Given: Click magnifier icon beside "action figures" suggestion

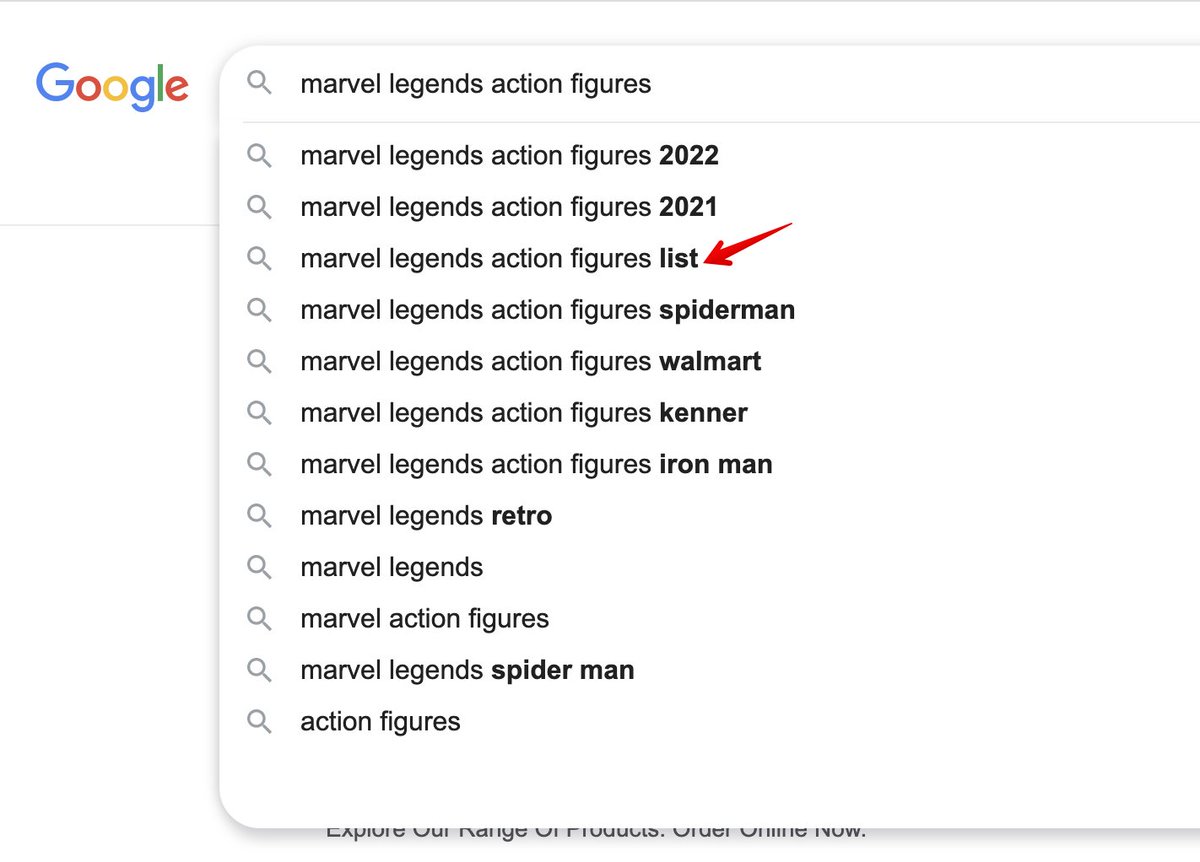Looking at the screenshot, I should (259, 721).
